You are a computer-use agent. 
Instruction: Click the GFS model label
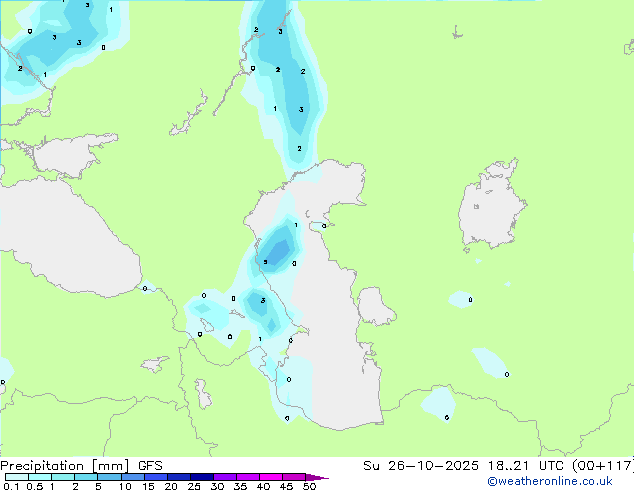point(150,466)
